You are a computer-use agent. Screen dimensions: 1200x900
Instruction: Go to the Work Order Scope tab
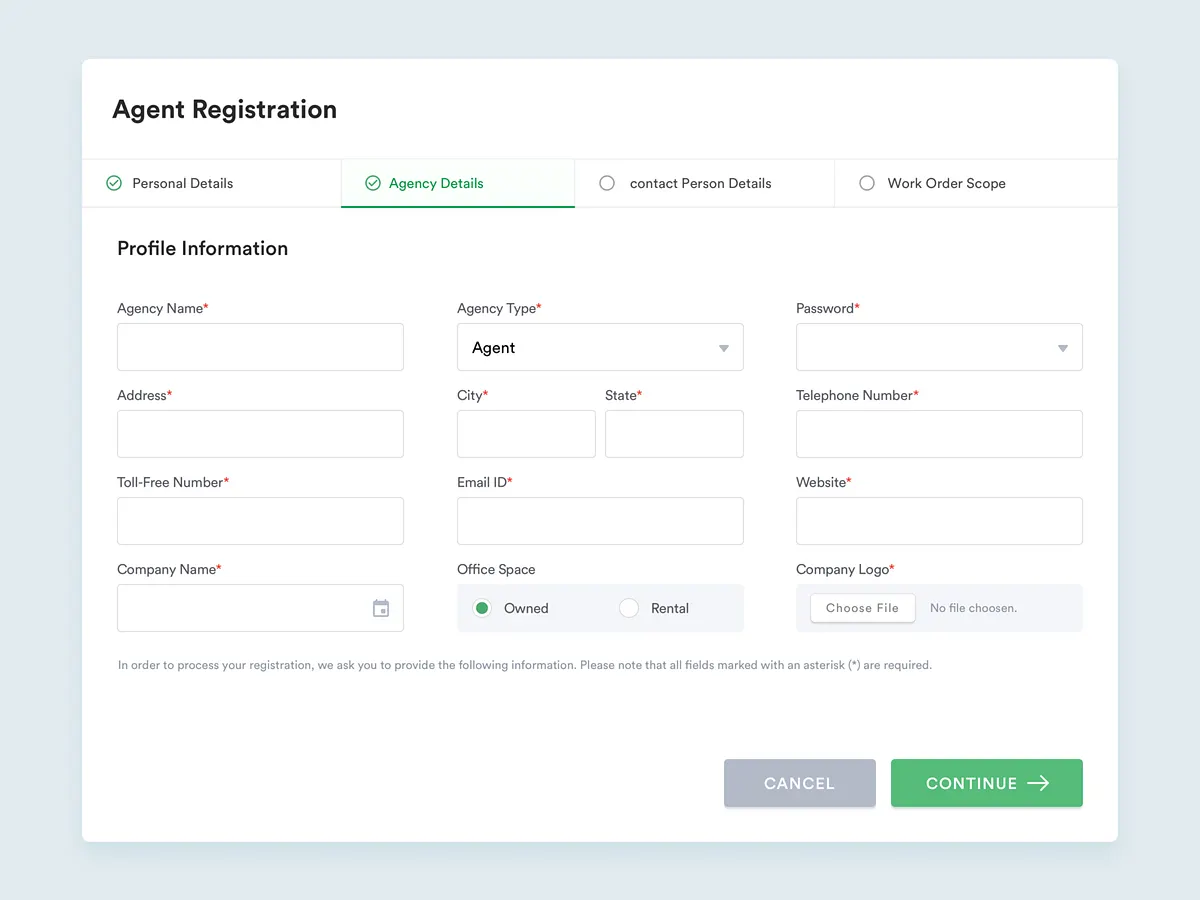coord(946,183)
